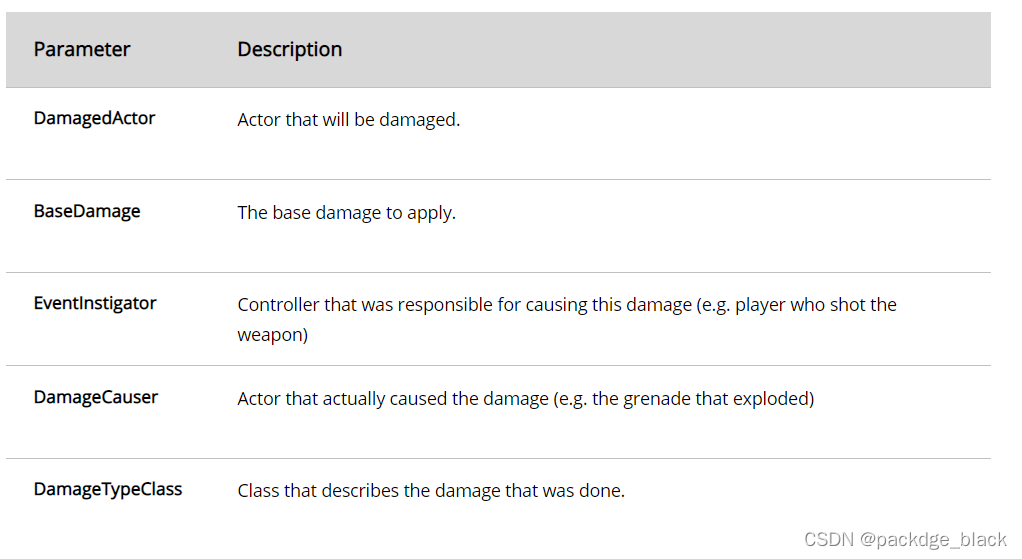The image size is (1022, 559).
Task: Click 'The base damage to apply.' text
Action: (347, 213)
